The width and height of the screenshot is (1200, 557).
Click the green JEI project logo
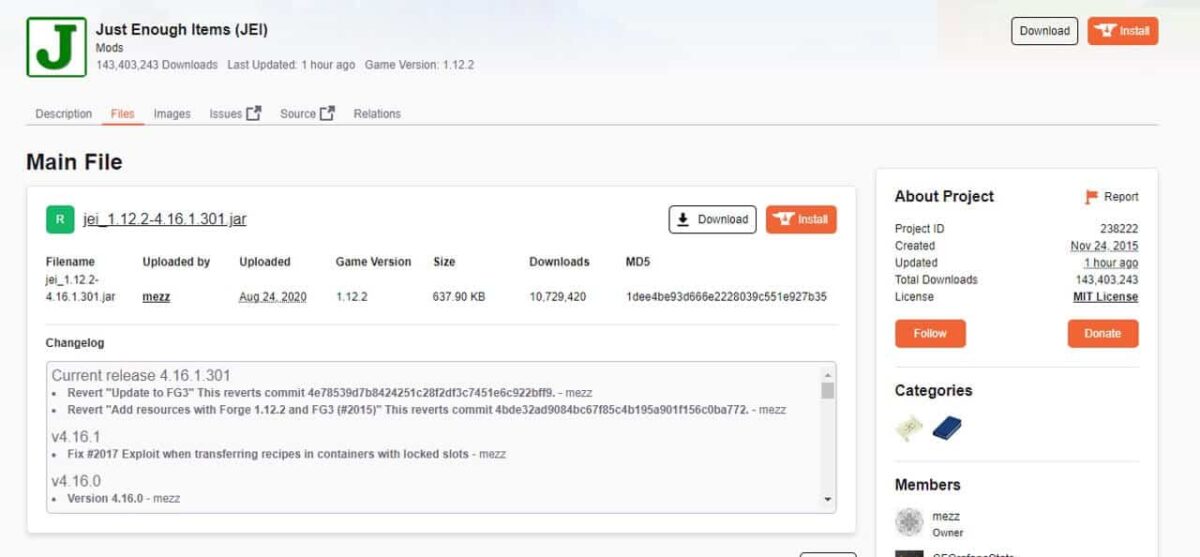tap(56, 46)
